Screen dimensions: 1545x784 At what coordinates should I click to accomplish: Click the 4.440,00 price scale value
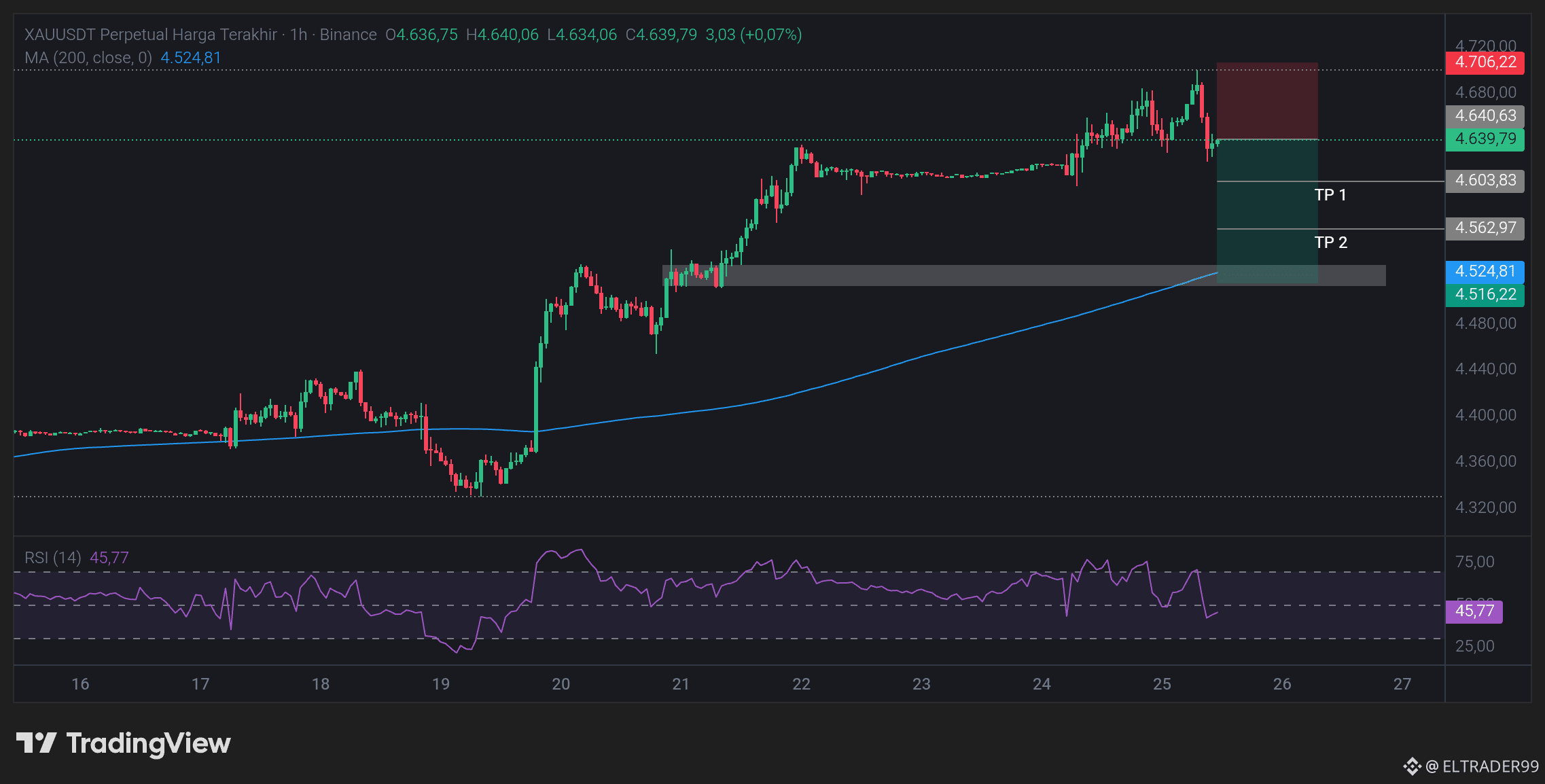coord(1485,369)
